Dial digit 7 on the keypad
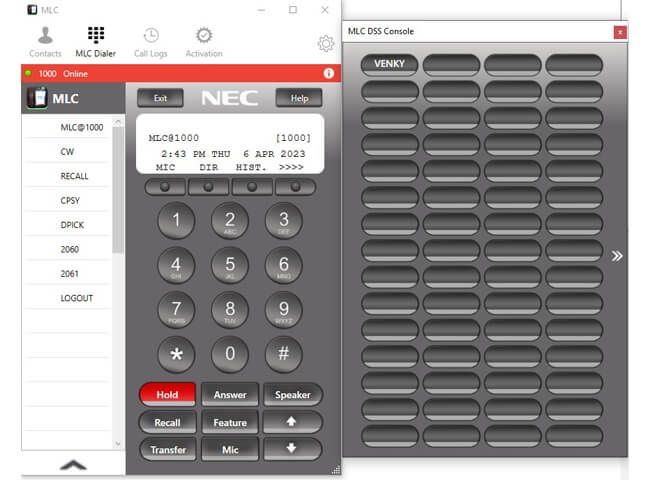Viewport: 650px width, 500px height. [x=176, y=310]
